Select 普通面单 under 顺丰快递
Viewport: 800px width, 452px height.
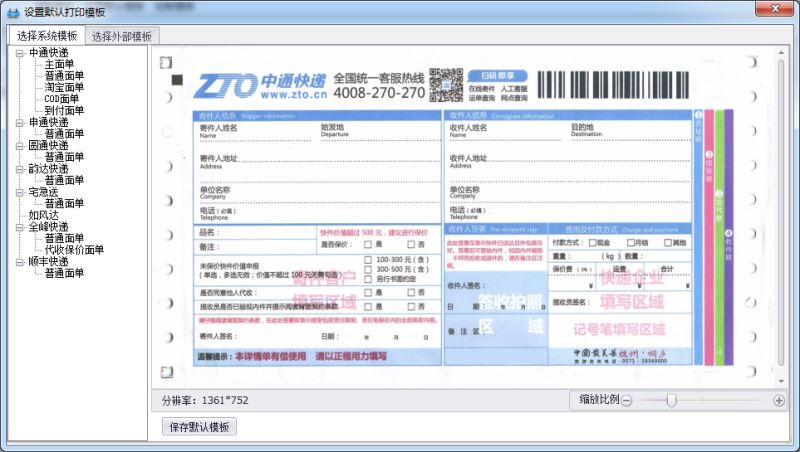click(x=64, y=273)
